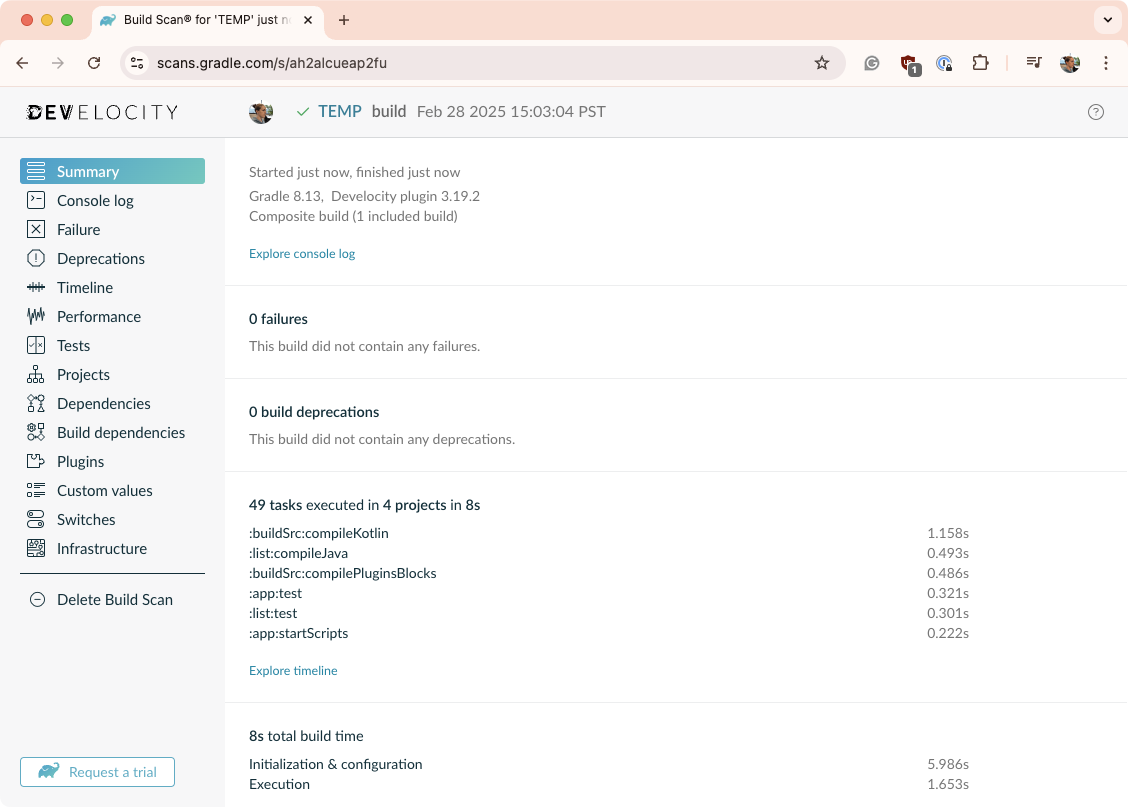Click Delete Build Scan

click(114, 599)
